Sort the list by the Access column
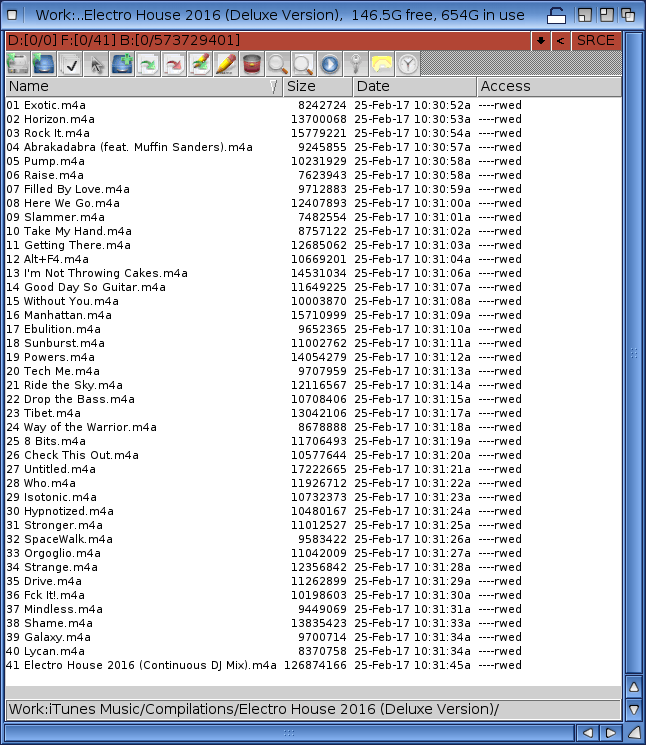This screenshot has width=646, height=745. tap(549, 86)
